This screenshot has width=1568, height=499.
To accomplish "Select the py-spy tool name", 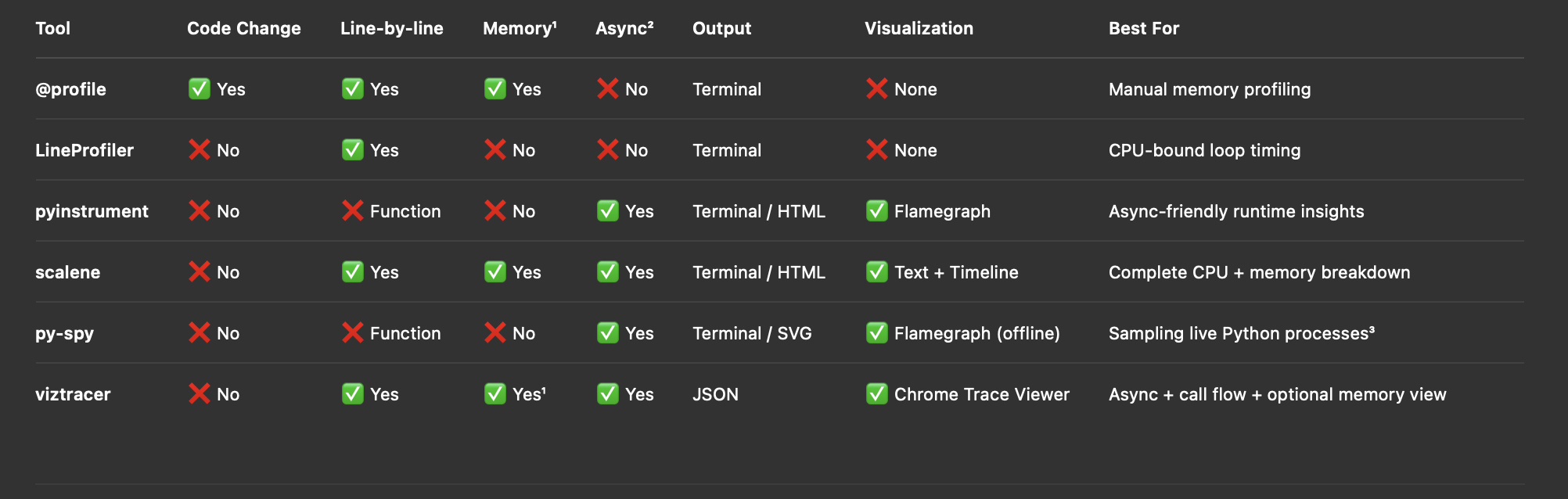I will coord(64,333).
